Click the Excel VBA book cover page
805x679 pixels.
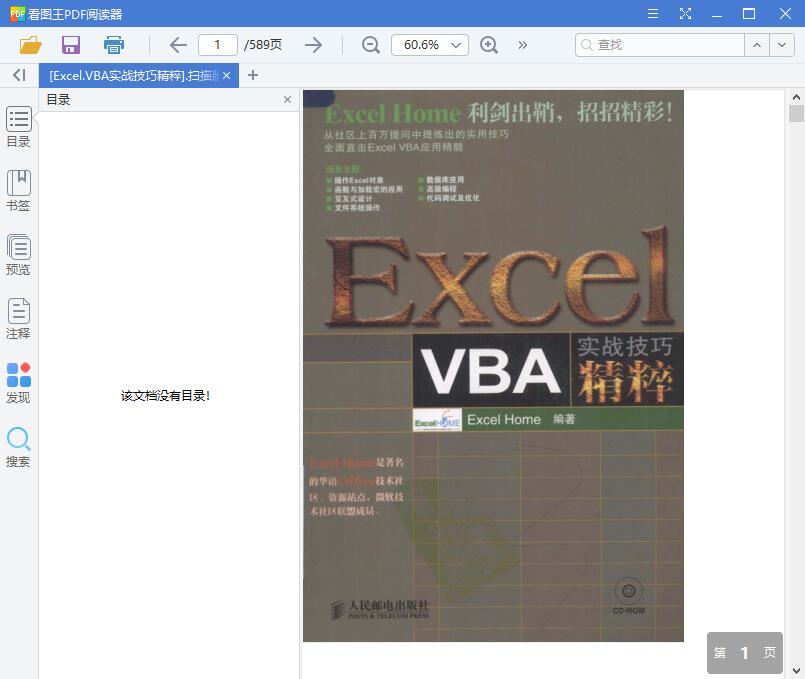coord(493,366)
